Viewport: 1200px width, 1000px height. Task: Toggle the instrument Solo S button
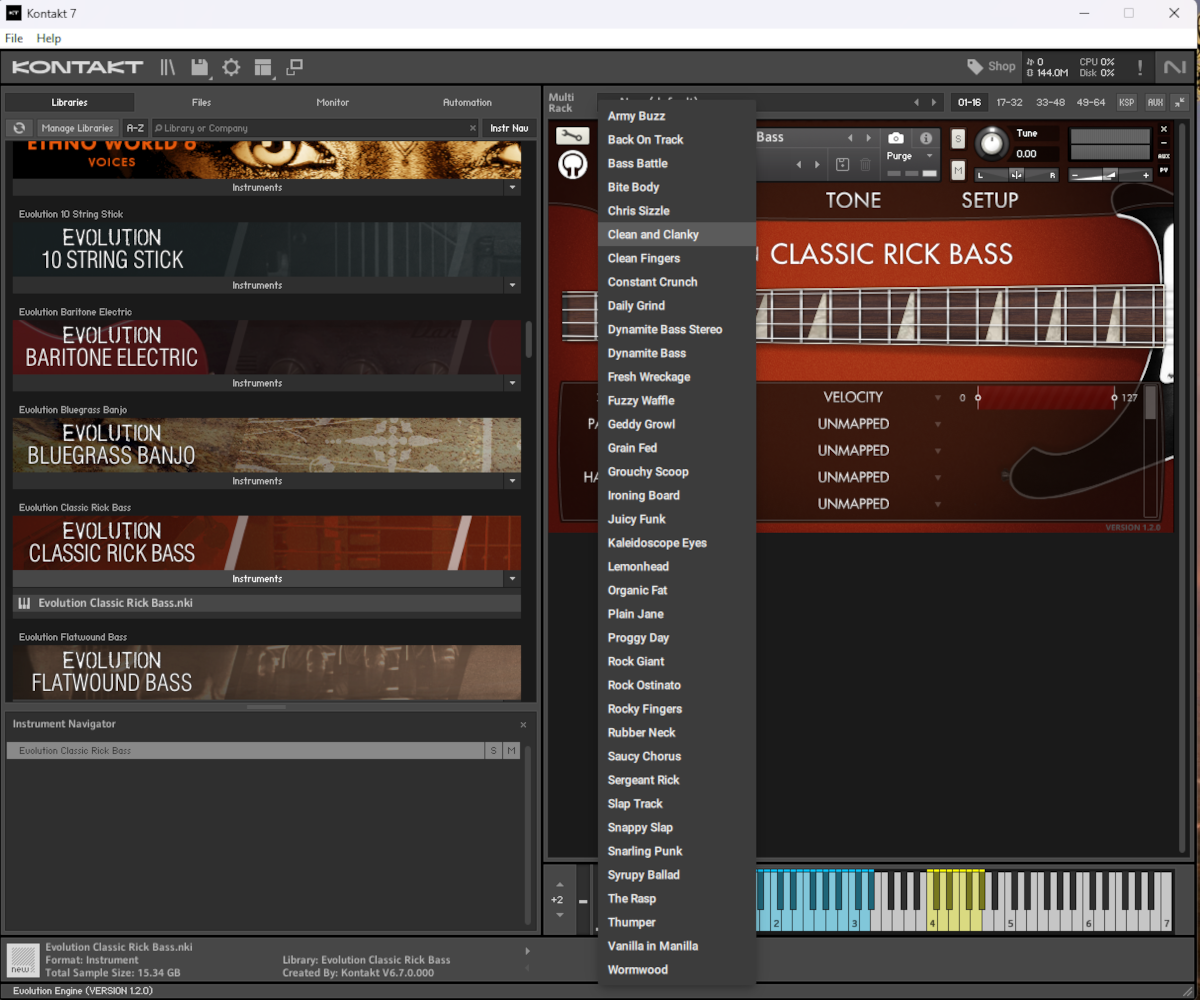coord(958,138)
